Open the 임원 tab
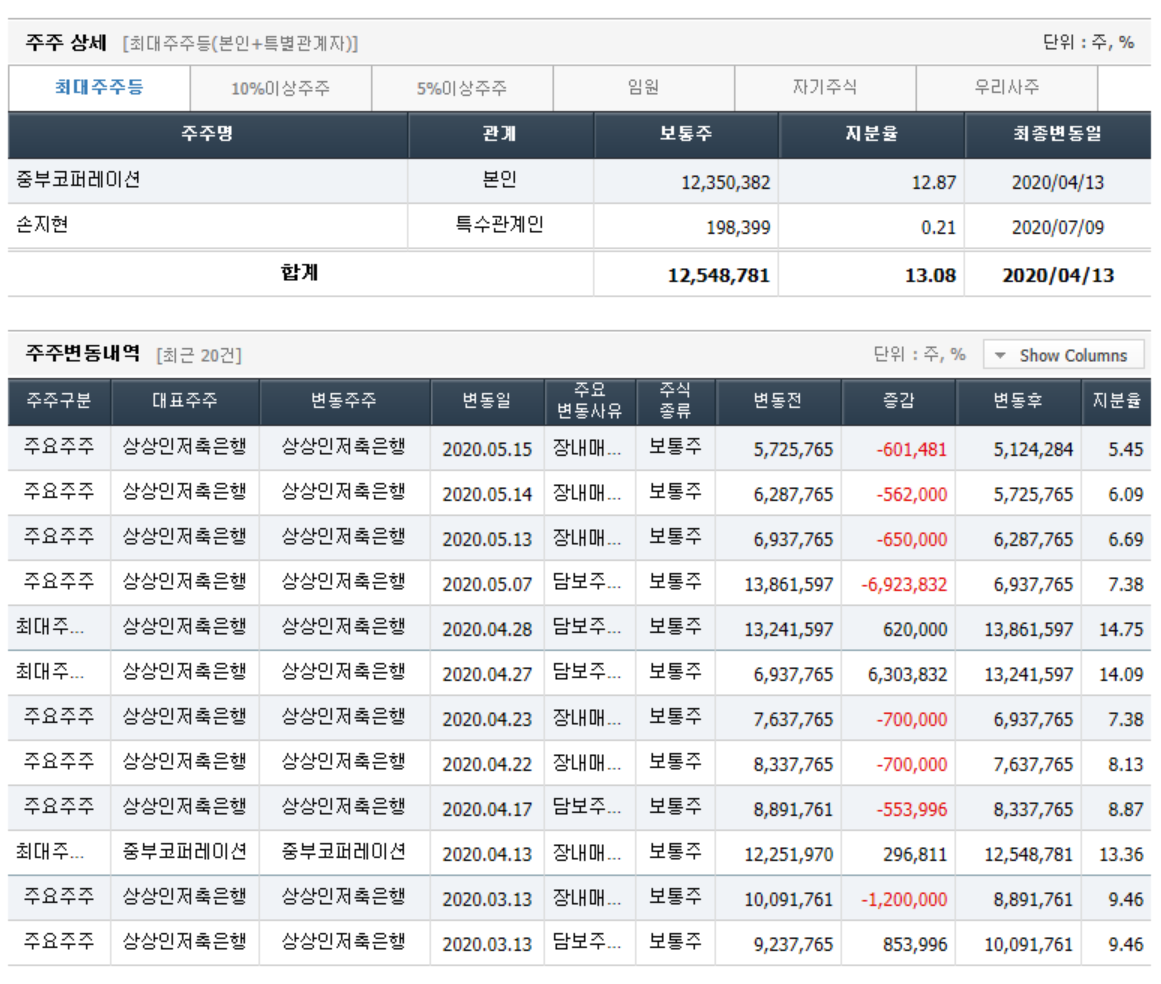The width and height of the screenshot is (1161, 984). [x=643, y=88]
